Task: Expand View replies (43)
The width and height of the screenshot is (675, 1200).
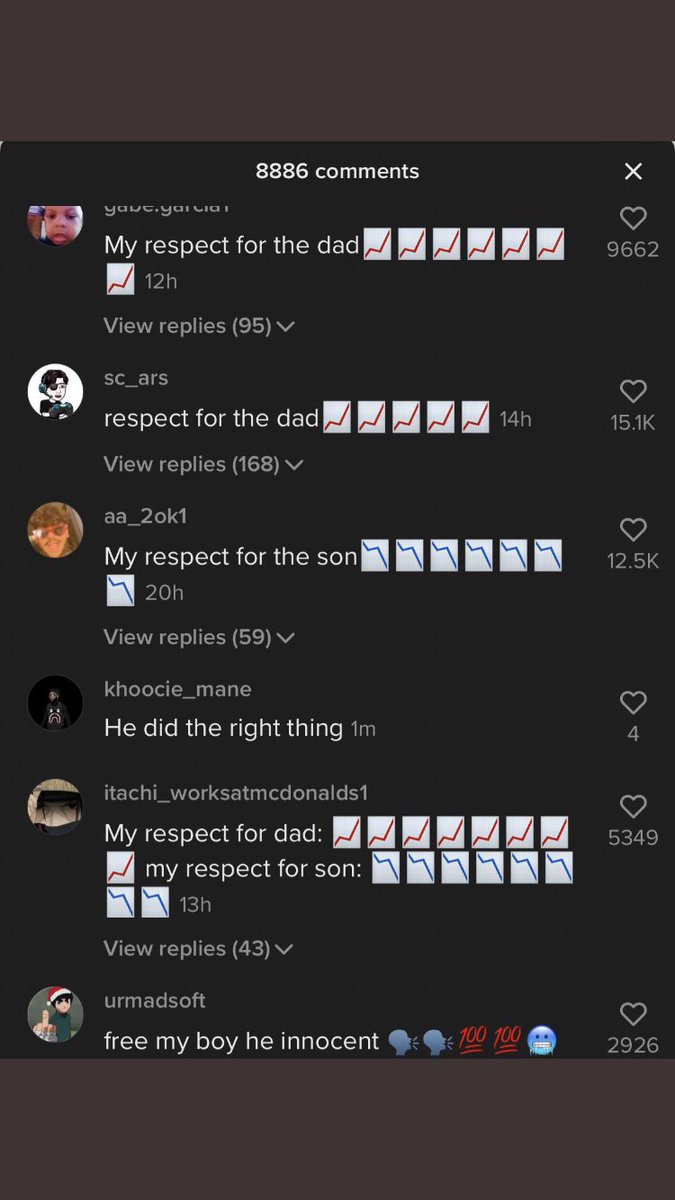Action: point(197,948)
